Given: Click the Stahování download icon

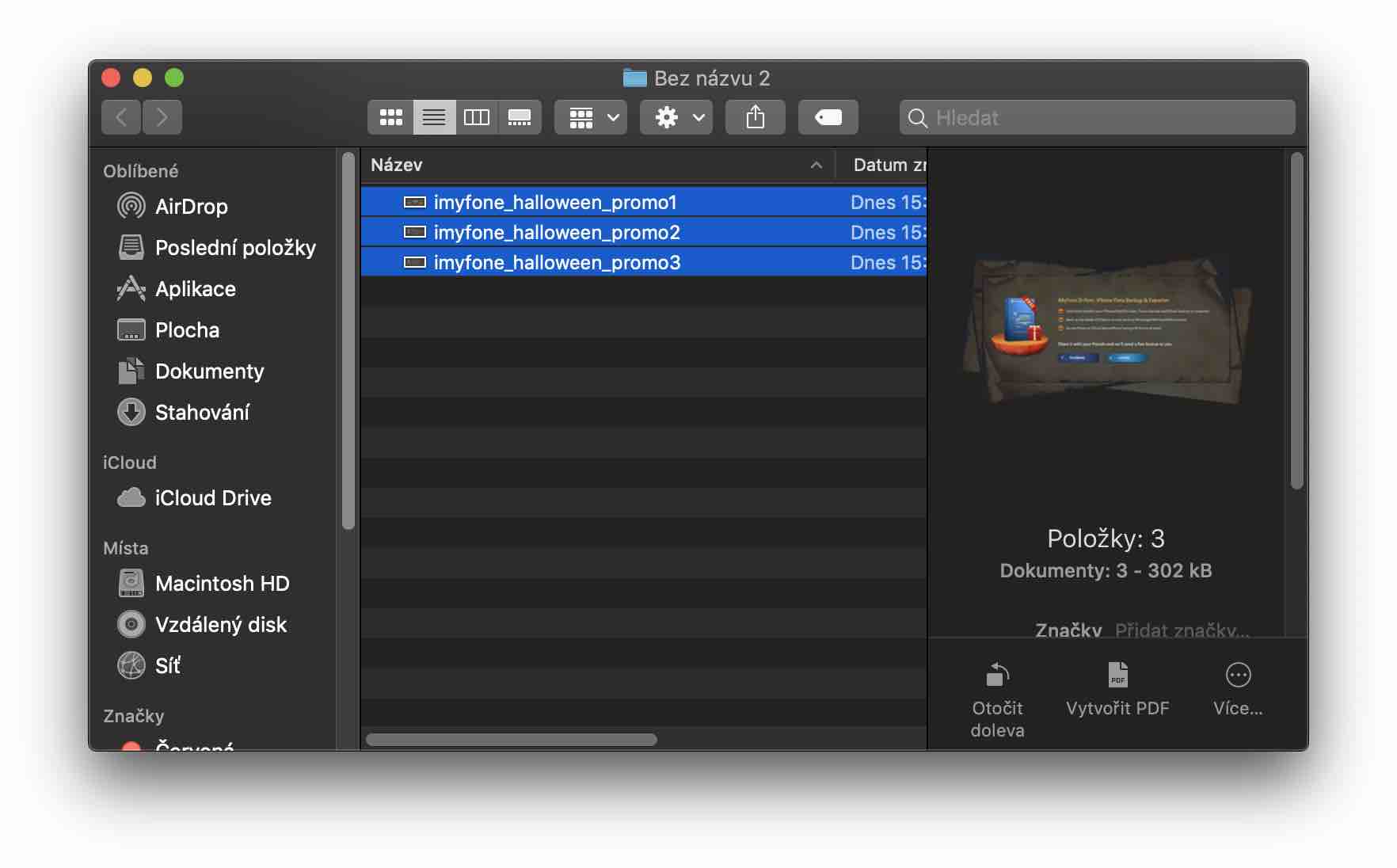Looking at the screenshot, I should (131, 413).
